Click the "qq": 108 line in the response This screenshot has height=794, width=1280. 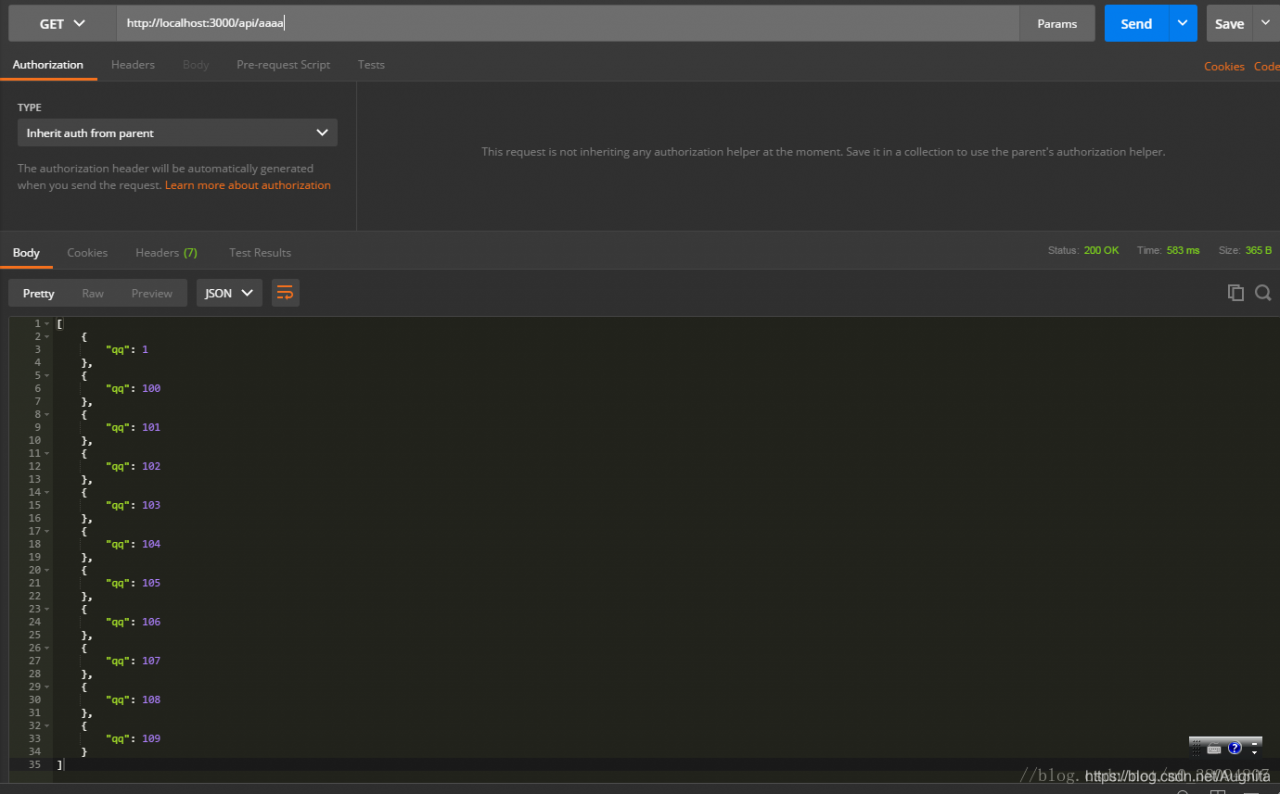pos(133,701)
